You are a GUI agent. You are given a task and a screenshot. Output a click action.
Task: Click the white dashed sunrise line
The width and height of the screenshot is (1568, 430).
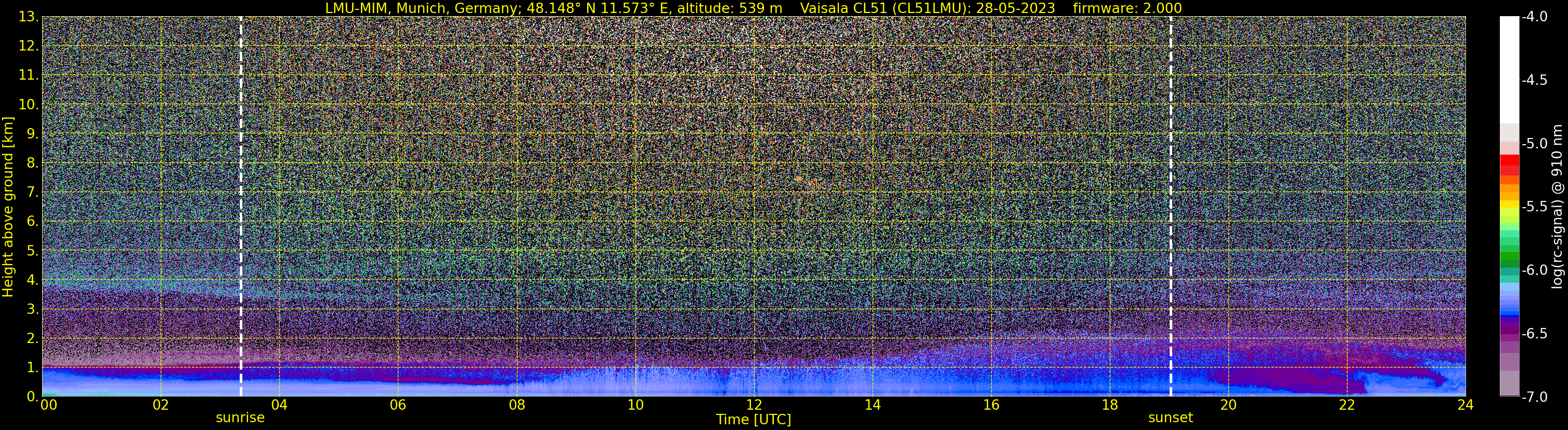[x=241, y=207]
